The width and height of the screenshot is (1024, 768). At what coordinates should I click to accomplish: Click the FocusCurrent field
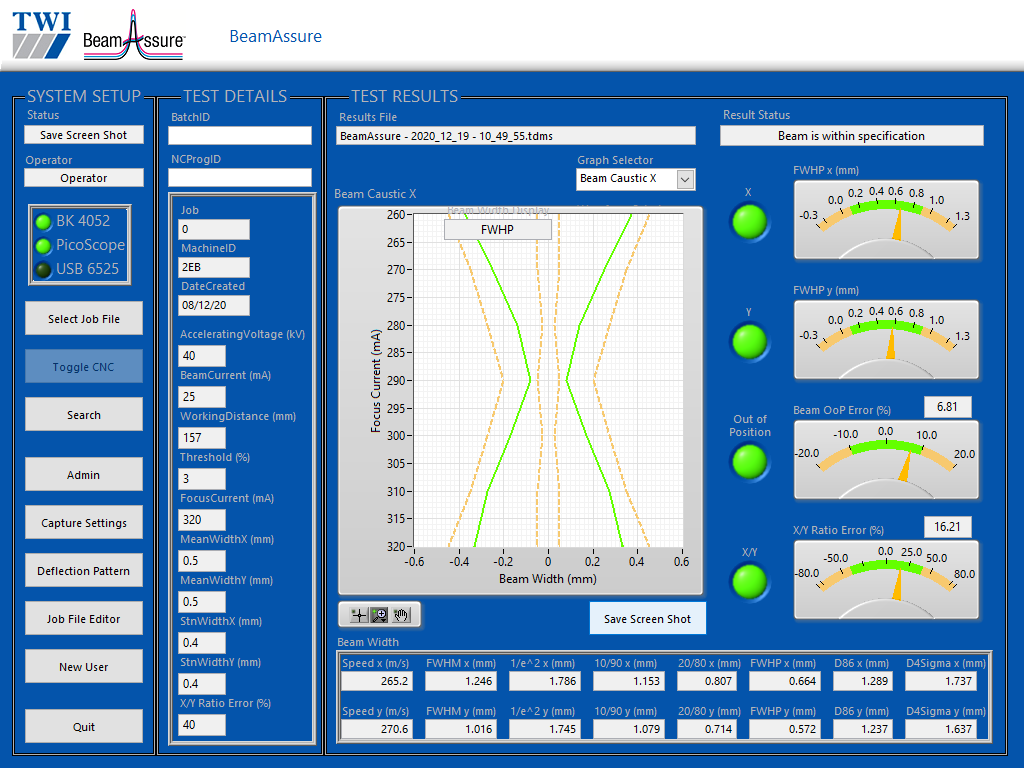(x=202, y=520)
